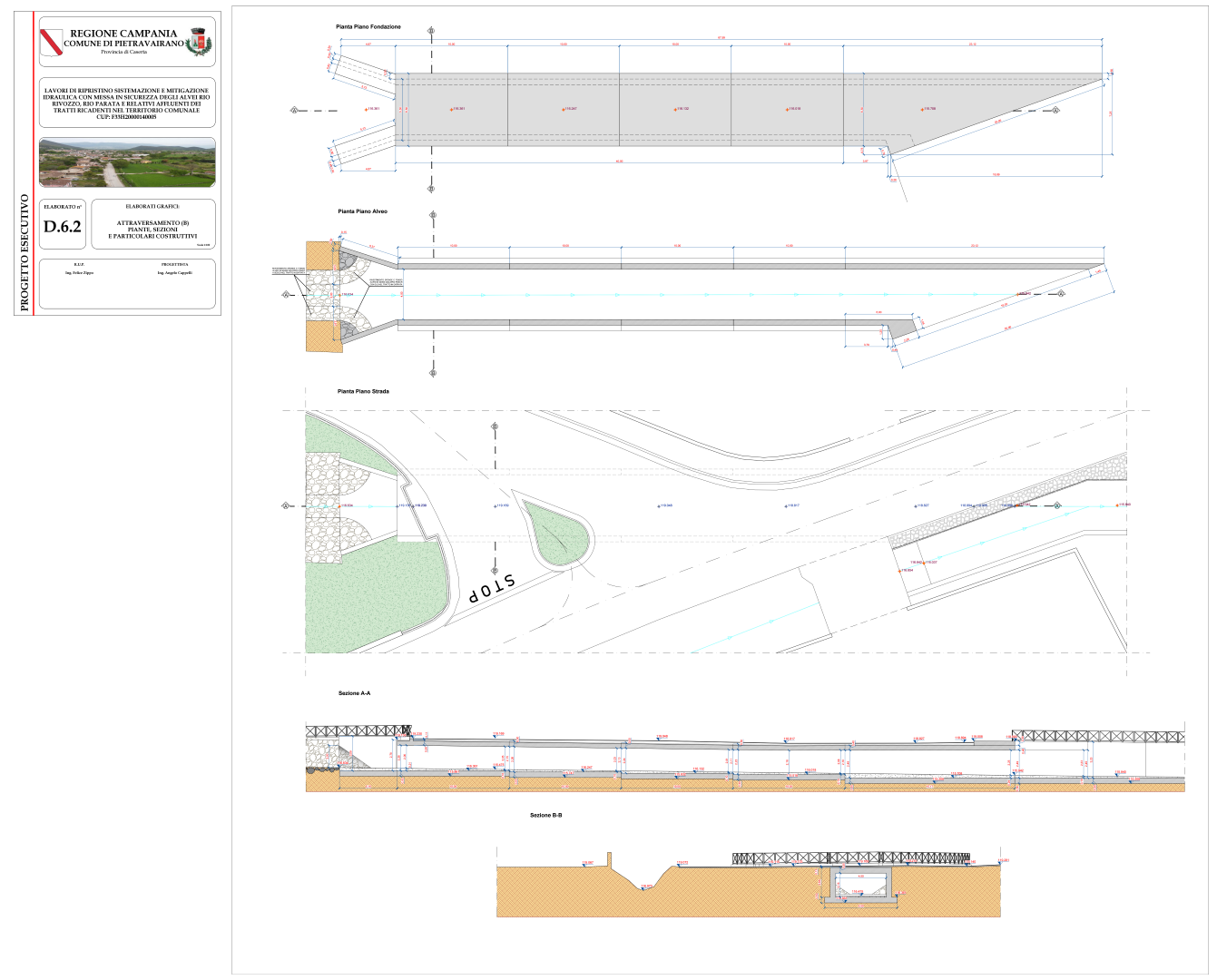The height and width of the screenshot is (980, 1217).
Task: Select the Pianta Piano Alveo heading
Action: click(362, 211)
